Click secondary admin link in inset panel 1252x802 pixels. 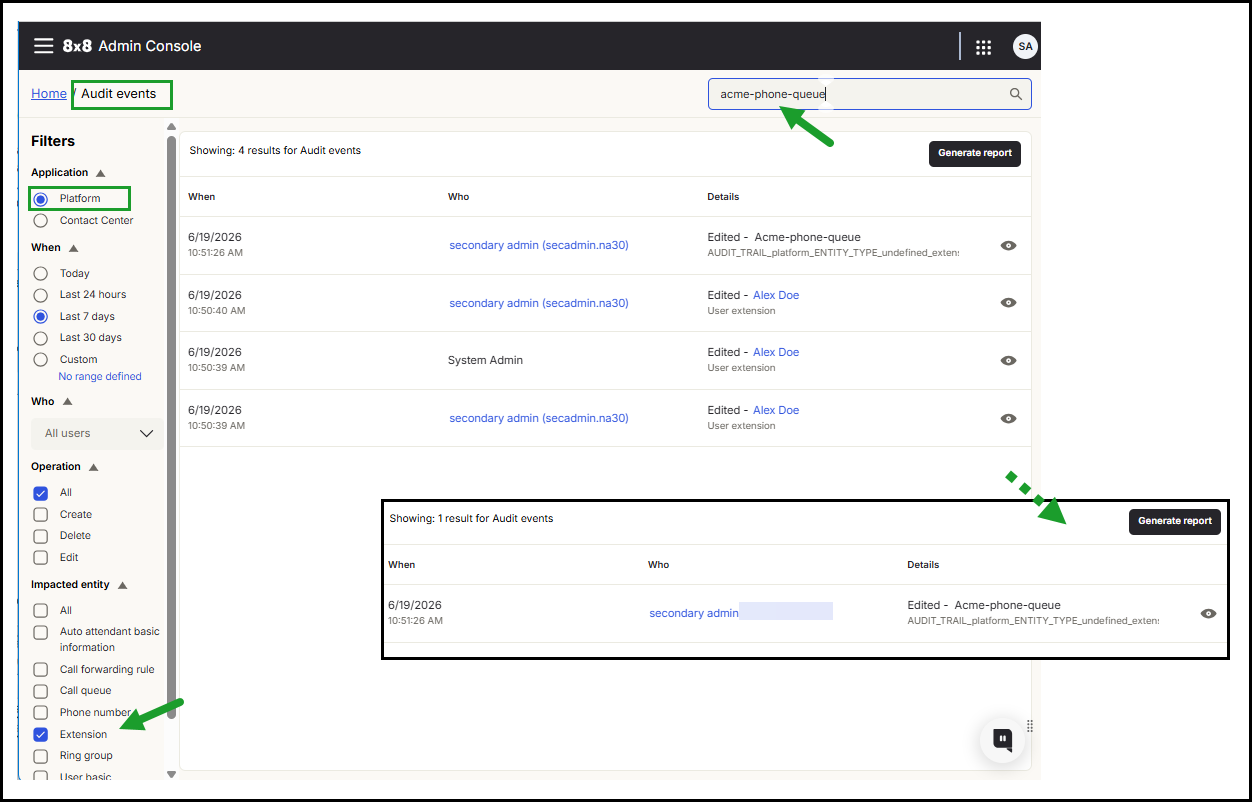point(694,613)
